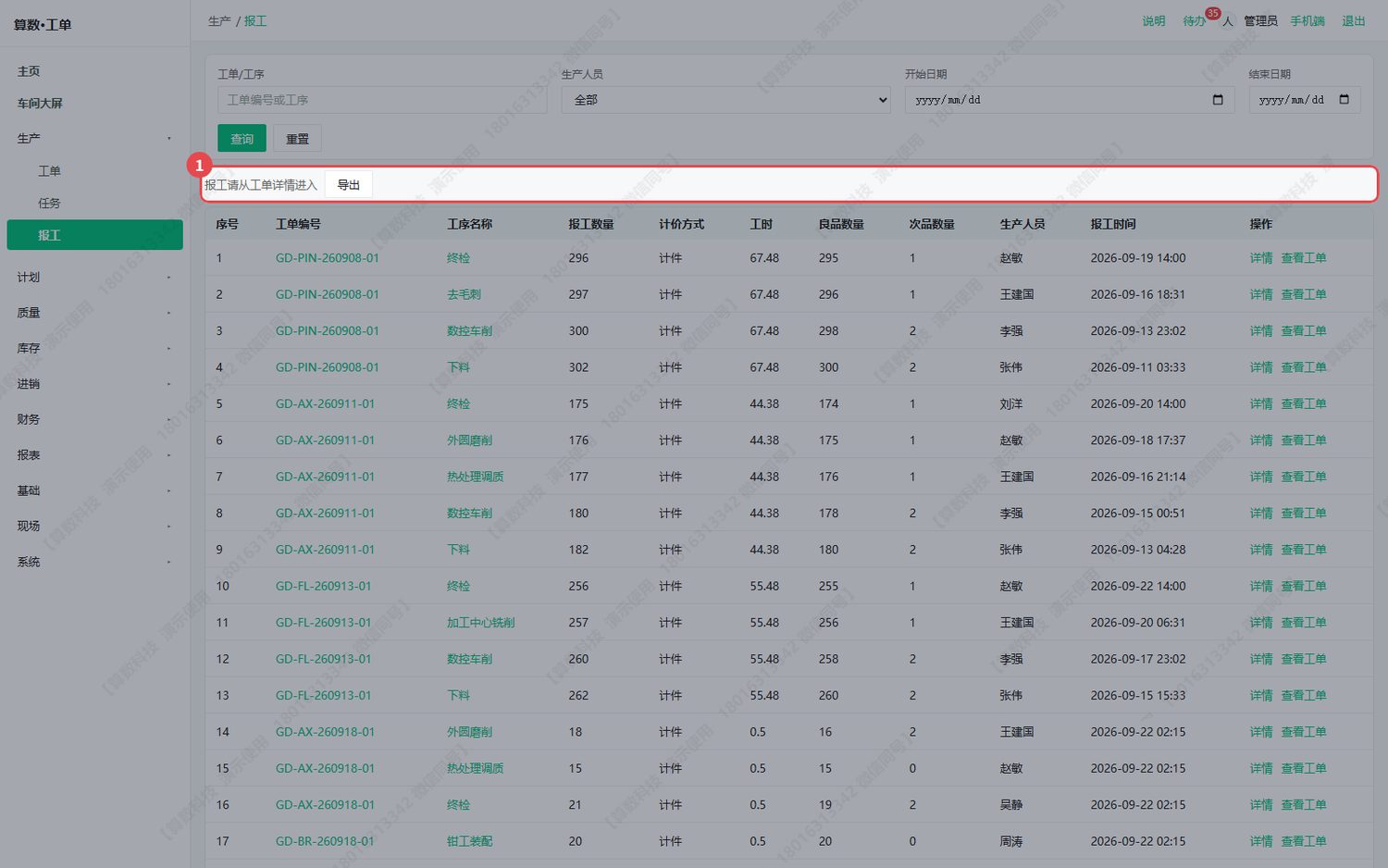This screenshot has width=1388, height=868.
Task: Collapse the 生产 sidebar section
Action: [94, 139]
